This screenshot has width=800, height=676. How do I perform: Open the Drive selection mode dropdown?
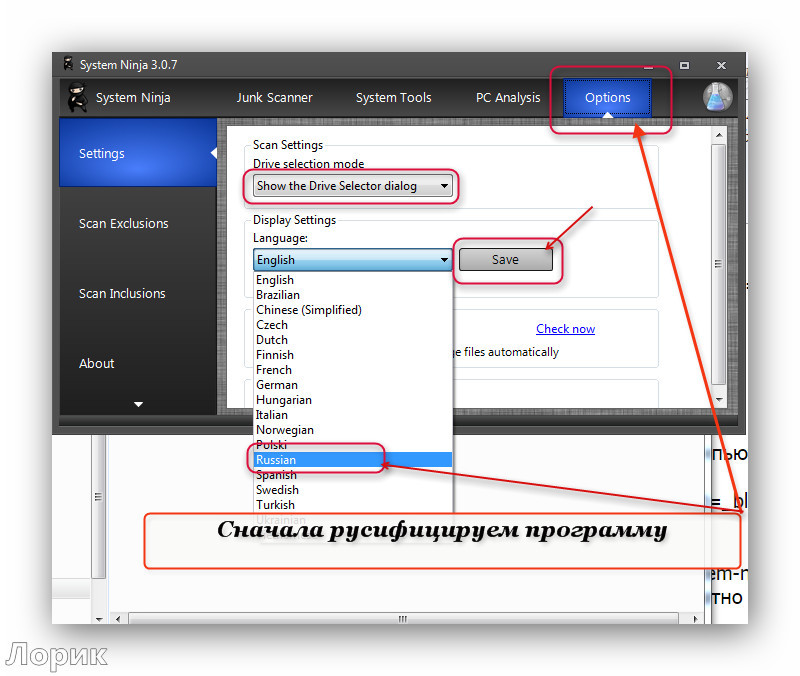(x=352, y=186)
